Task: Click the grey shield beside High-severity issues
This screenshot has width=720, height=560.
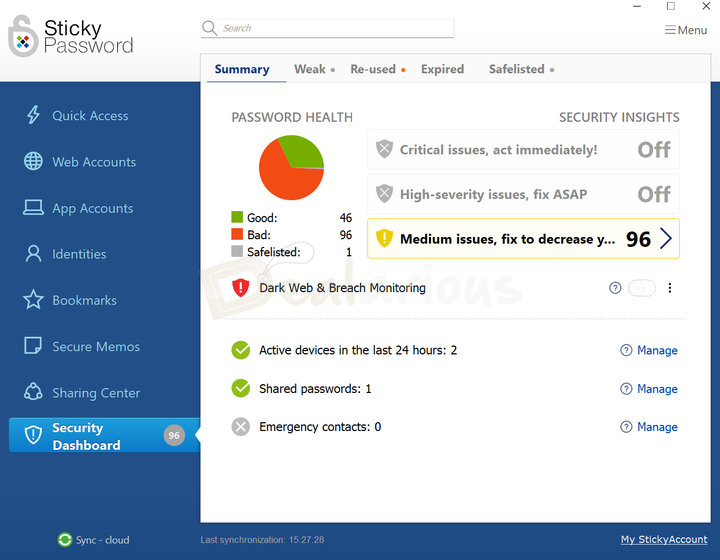Action: [384, 194]
